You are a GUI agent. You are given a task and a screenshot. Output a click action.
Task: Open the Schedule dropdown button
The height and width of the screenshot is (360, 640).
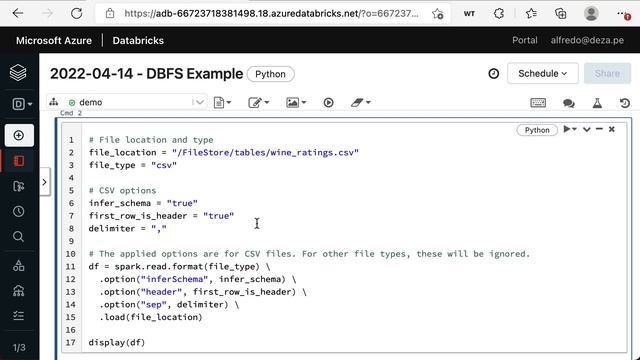(542, 73)
